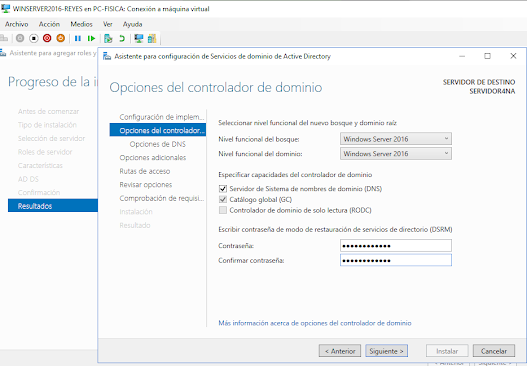
Task: Click Confirmación in roles wizard
Action: (x=39, y=192)
